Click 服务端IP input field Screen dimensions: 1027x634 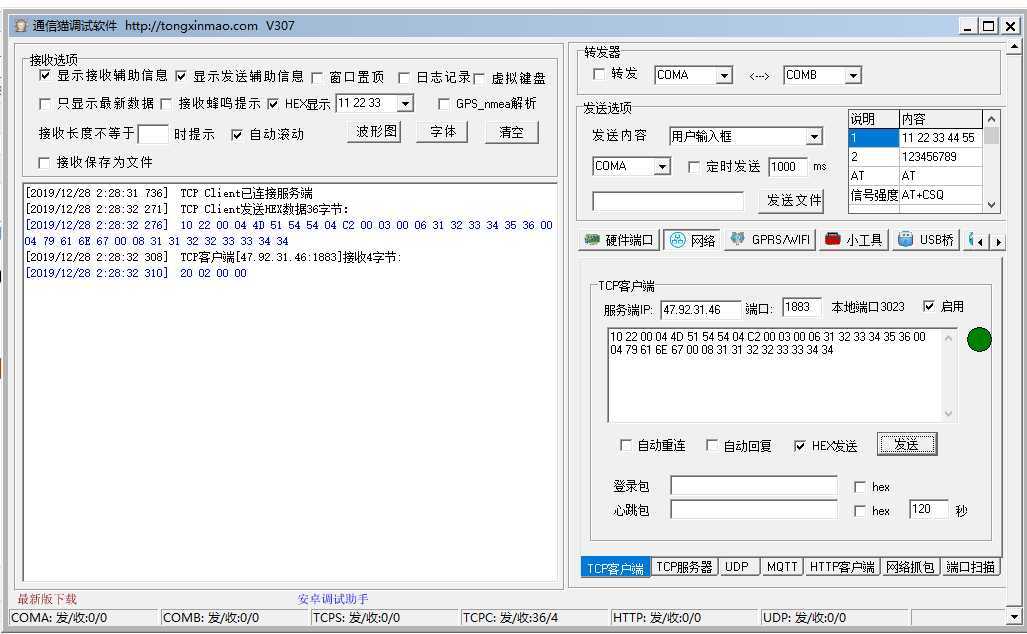tap(700, 309)
